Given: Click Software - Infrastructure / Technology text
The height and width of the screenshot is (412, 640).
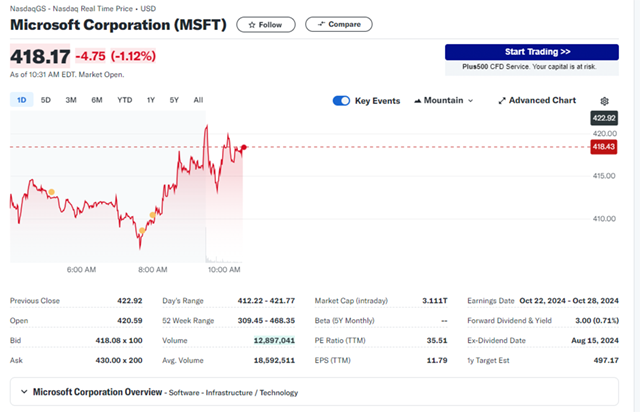Looking at the screenshot, I should (233, 393).
